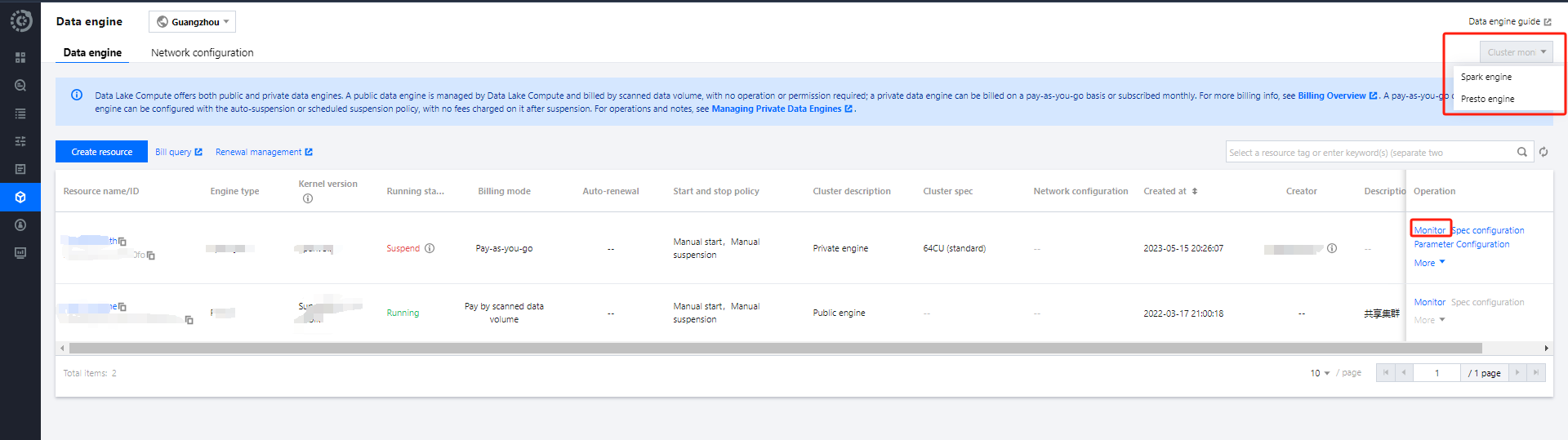
Task: Expand More in the first row
Action: coord(1429,263)
